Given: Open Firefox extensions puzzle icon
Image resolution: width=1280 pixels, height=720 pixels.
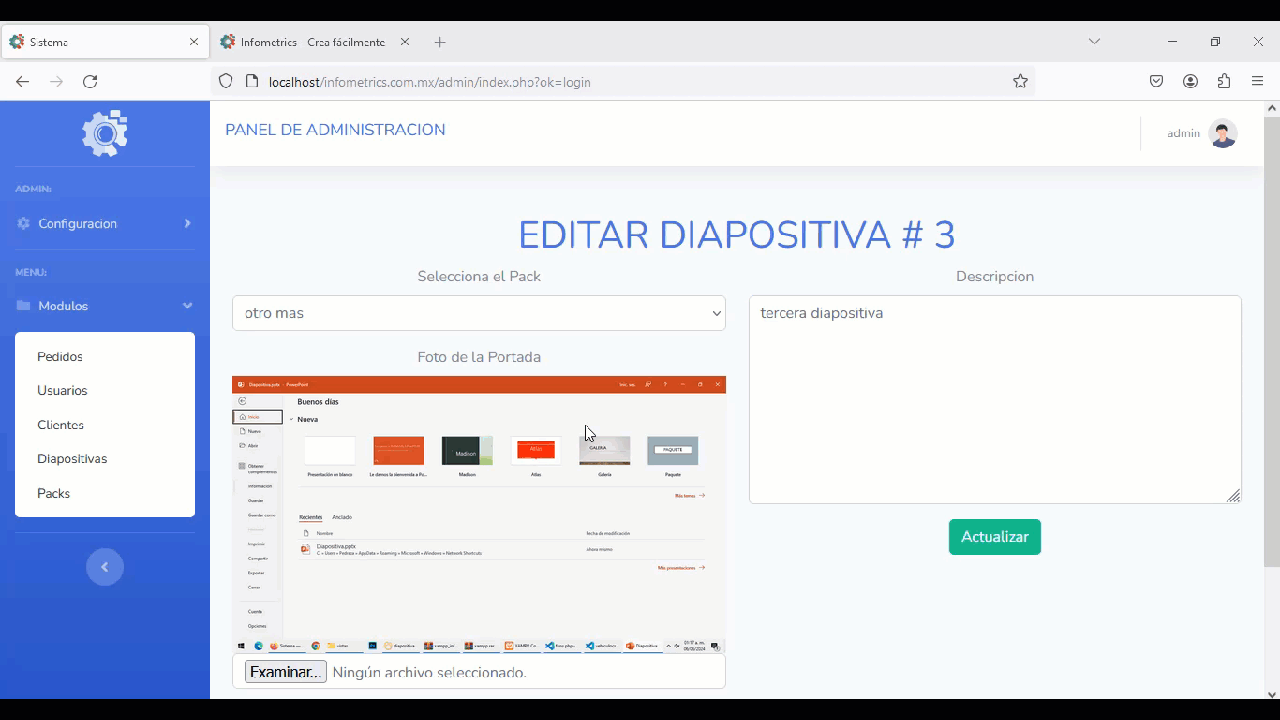Looking at the screenshot, I should point(1224,82).
